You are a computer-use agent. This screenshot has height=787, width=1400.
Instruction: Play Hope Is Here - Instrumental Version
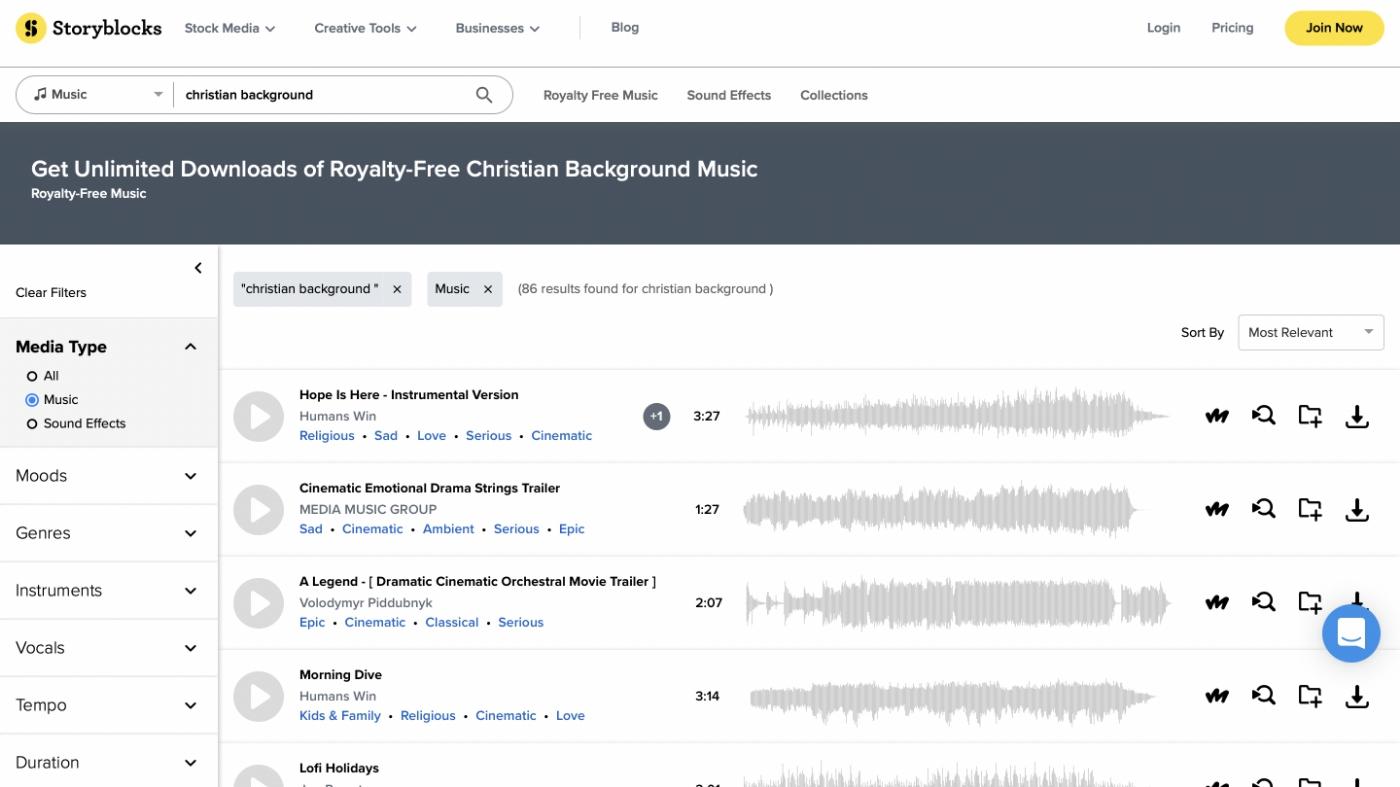point(259,416)
